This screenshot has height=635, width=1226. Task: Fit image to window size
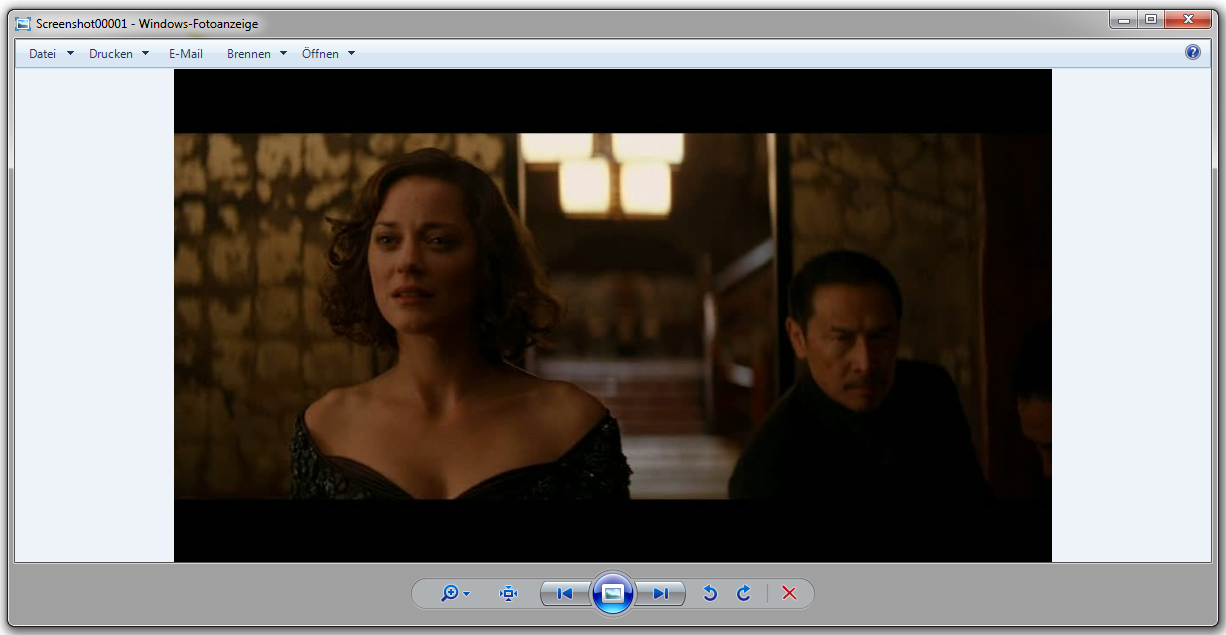508,593
